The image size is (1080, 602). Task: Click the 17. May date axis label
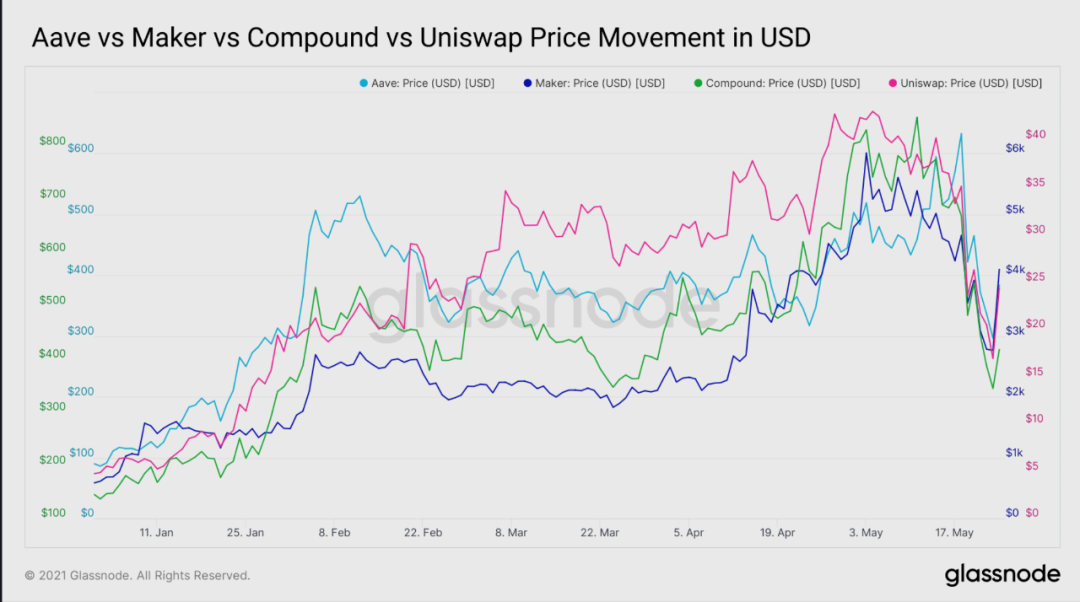pyautogui.click(x=954, y=532)
